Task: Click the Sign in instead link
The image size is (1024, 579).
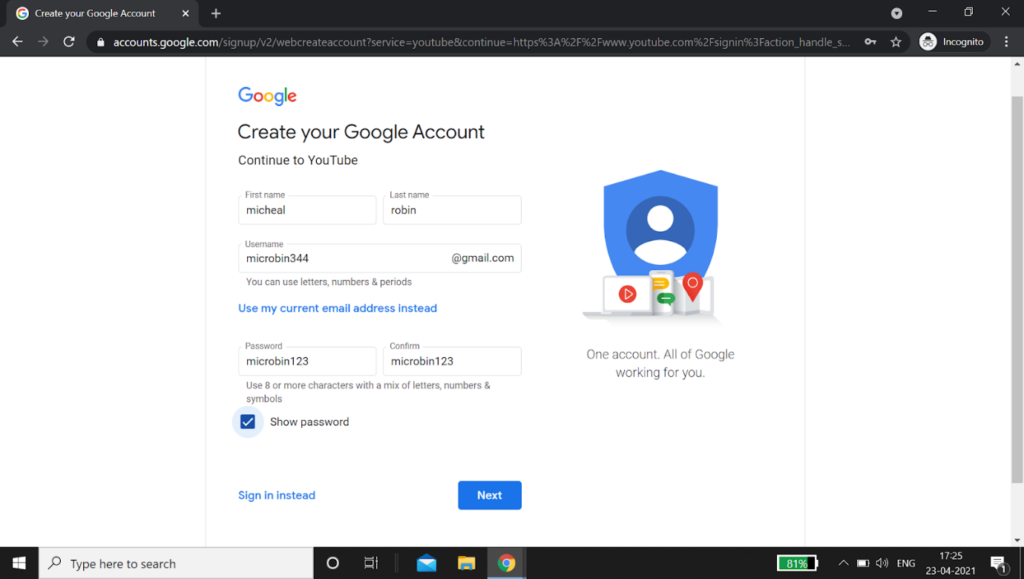Action: point(277,495)
